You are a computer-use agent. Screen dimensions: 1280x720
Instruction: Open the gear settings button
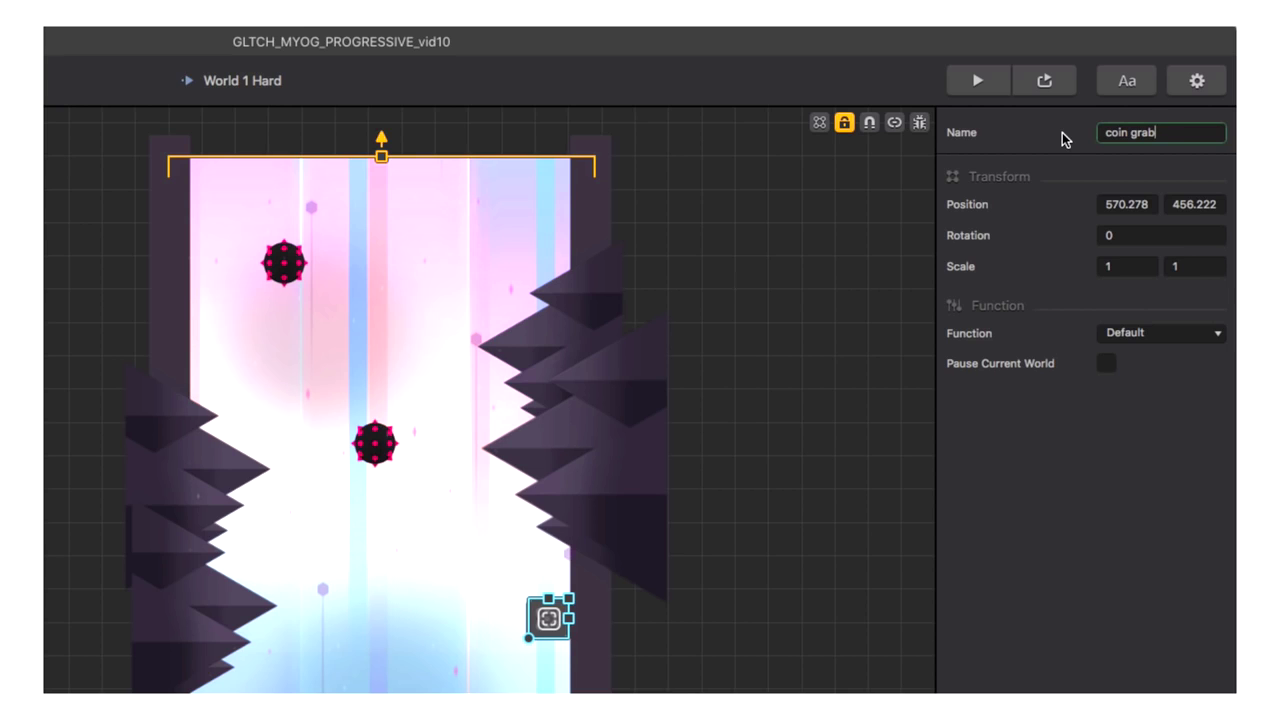[x=1196, y=81]
